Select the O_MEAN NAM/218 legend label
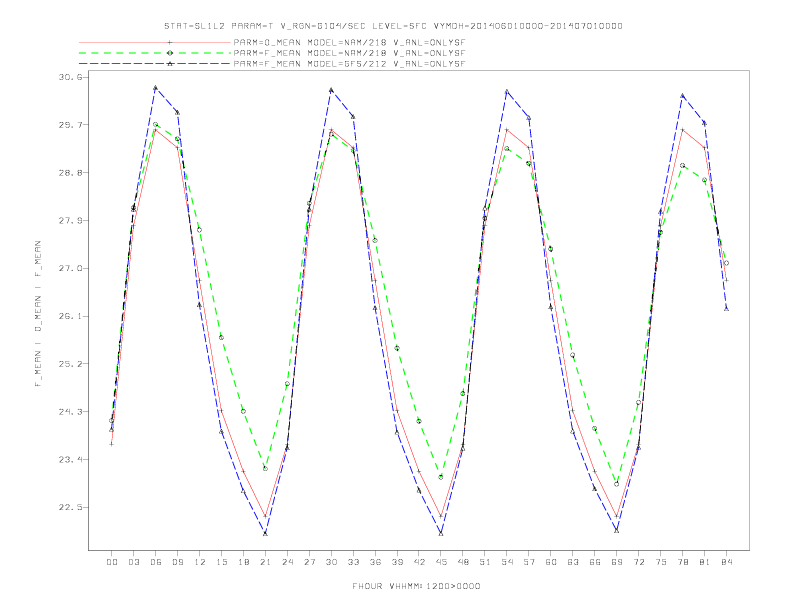792x612 pixels. pyautogui.click(x=349, y=43)
